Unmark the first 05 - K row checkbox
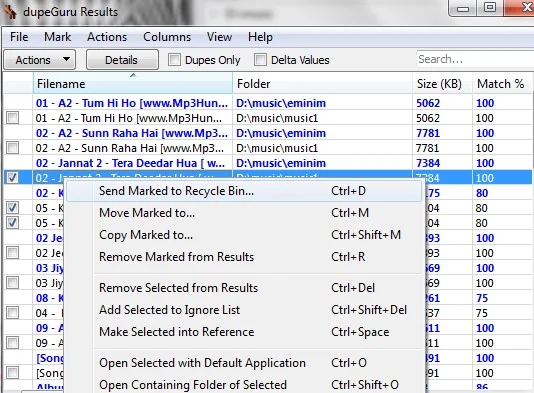The width and height of the screenshot is (534, 393). (x=13, y=208)
